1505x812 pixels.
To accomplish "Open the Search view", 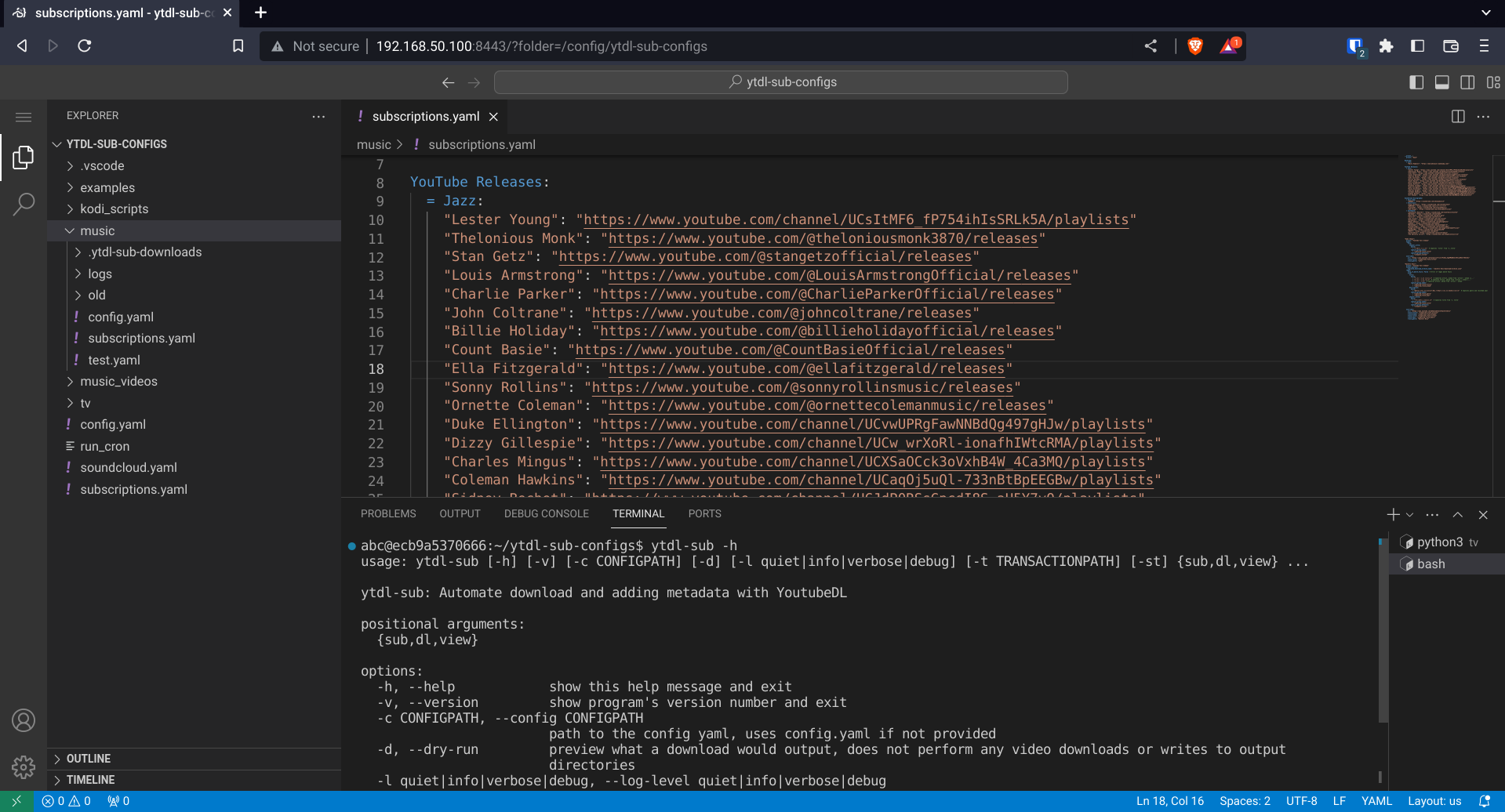I will (23, 203).
